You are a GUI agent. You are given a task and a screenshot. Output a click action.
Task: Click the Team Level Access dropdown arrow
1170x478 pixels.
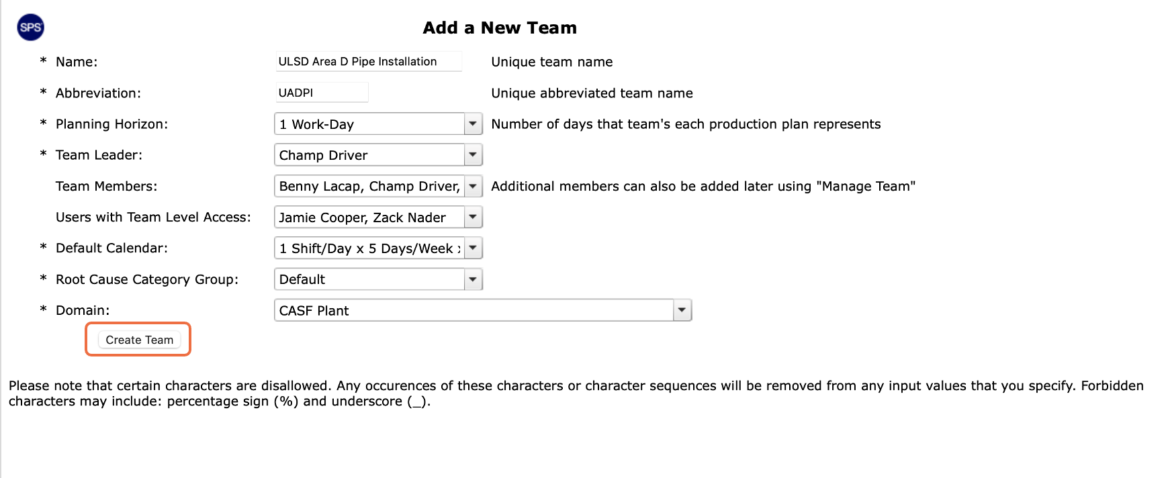(473, 218)
